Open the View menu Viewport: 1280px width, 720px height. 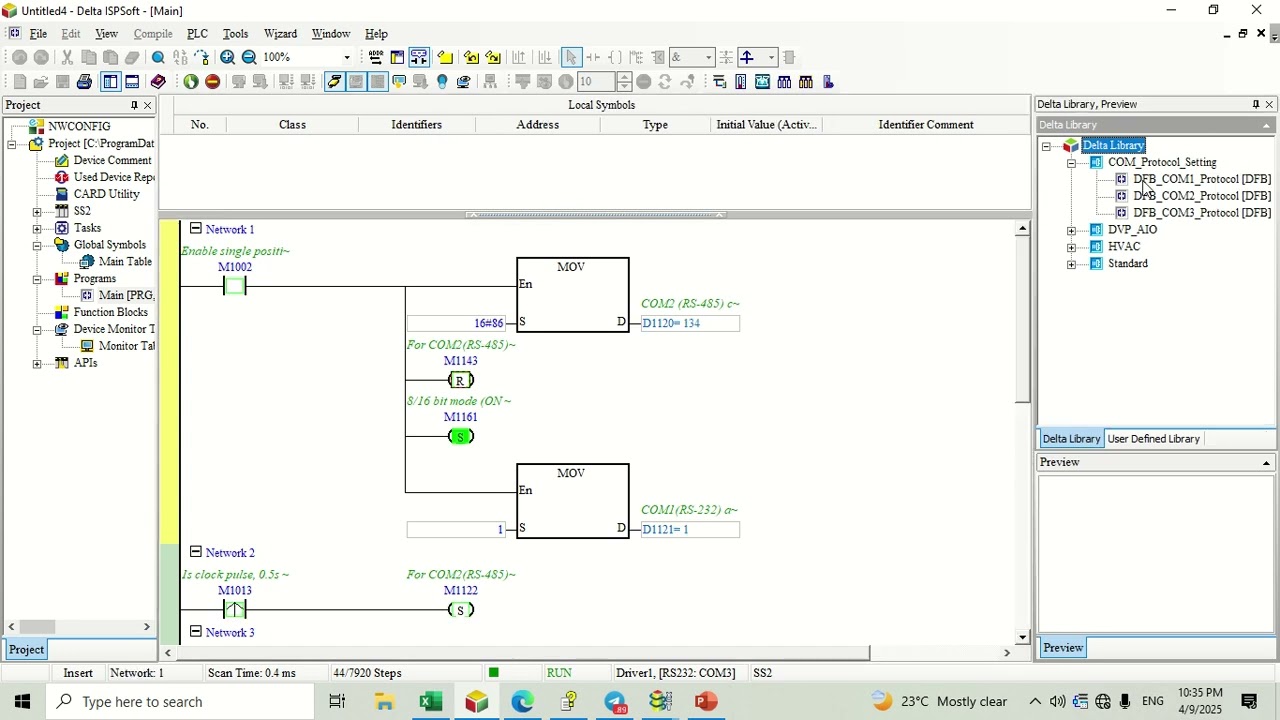pyautogui.click(x=106, y=33)
